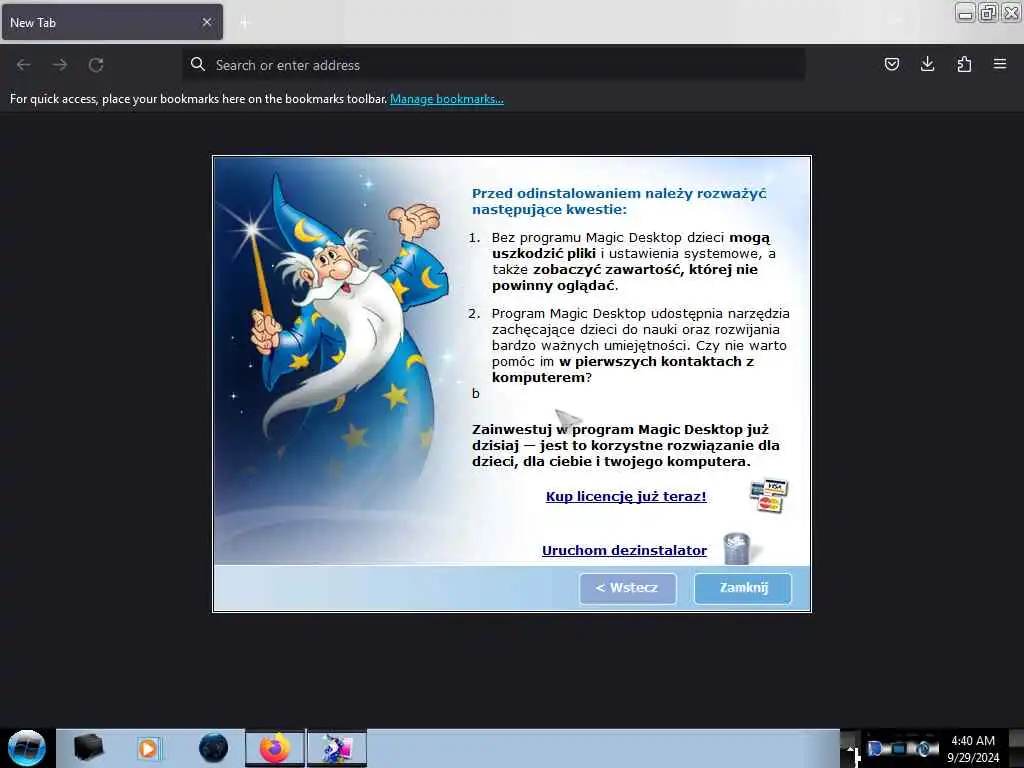Click the search magnifier icon in the address bar
This screenshot has width=1024, height=768.
click(198, 65)
